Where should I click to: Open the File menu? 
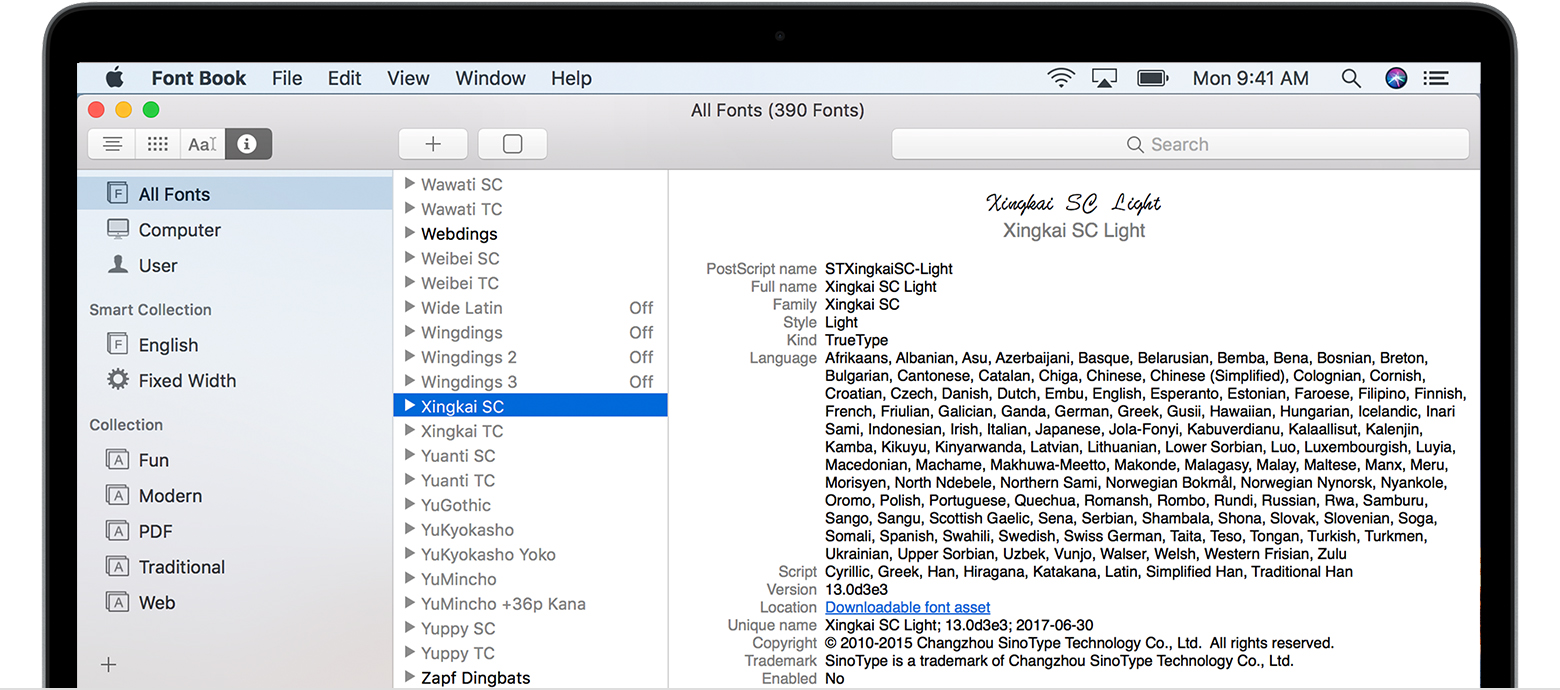[x=287, y=78]
